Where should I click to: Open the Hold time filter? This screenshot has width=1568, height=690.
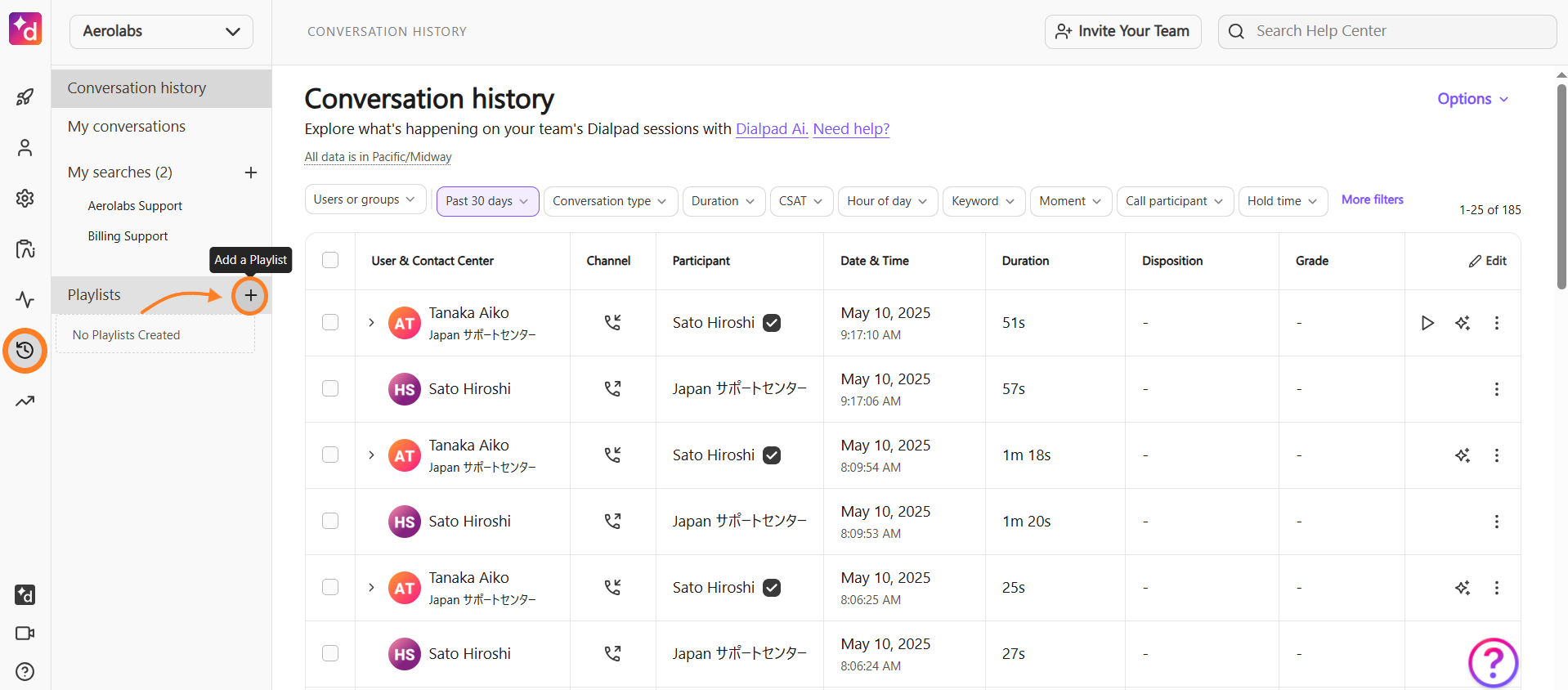click(1283, 201)
